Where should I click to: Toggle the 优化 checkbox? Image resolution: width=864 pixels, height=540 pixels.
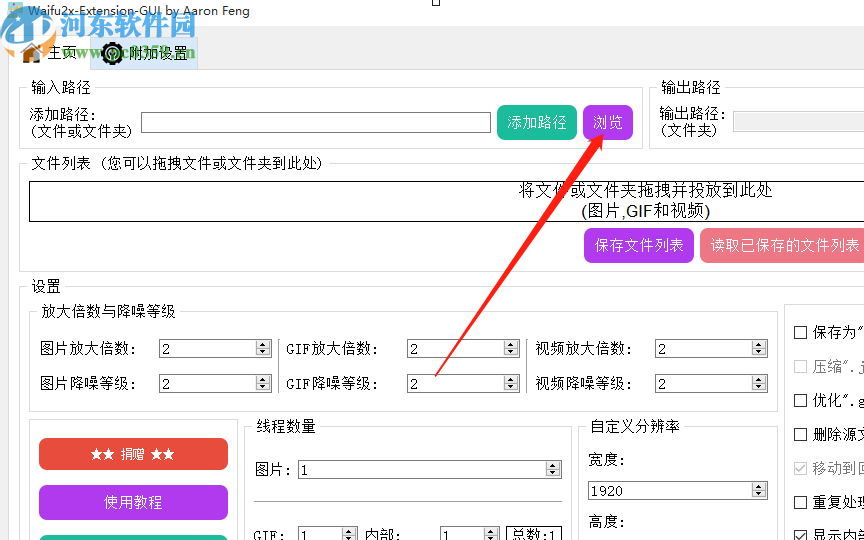[x=801, y=401]
